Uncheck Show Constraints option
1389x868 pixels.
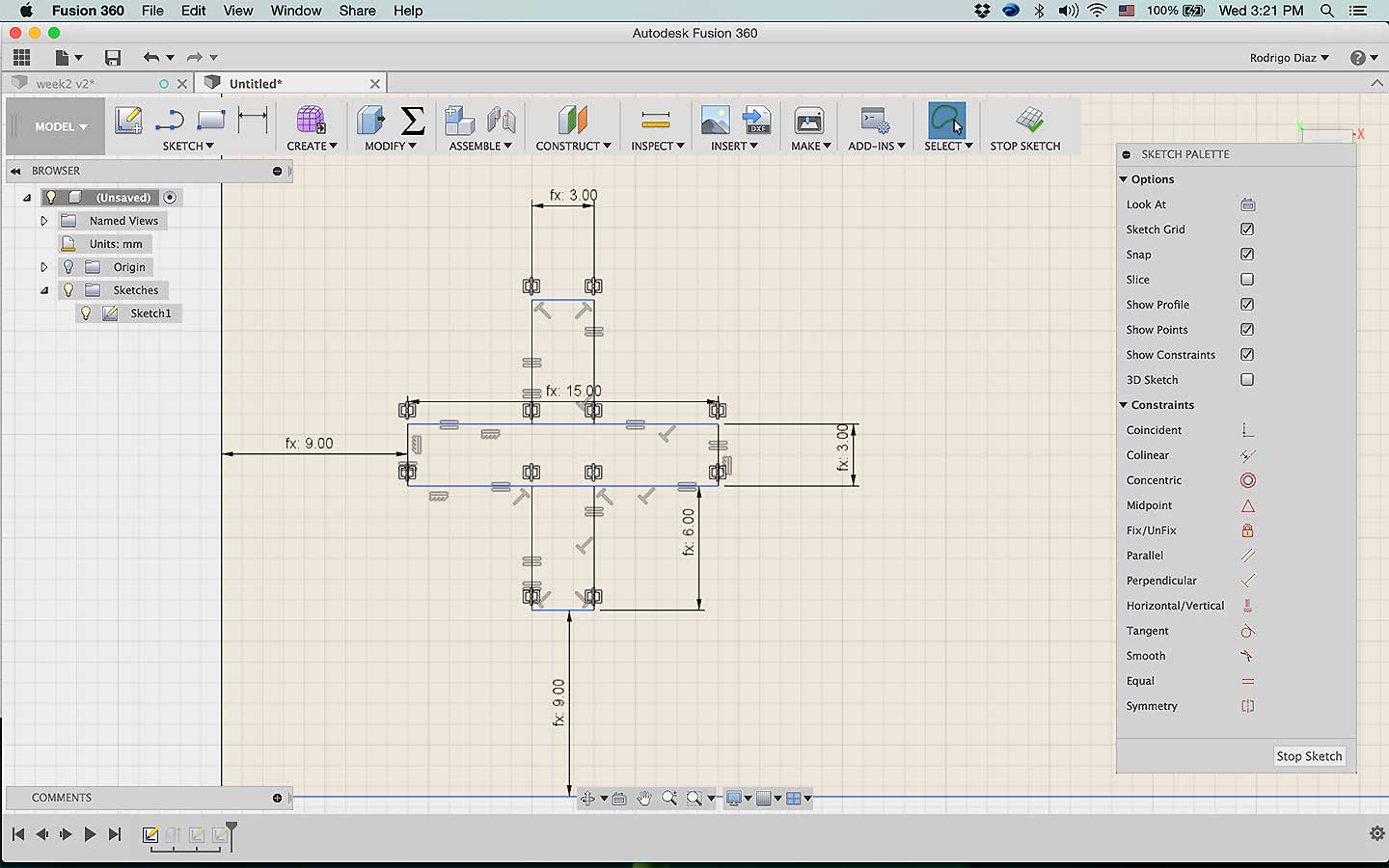[x=1247, y=355]
